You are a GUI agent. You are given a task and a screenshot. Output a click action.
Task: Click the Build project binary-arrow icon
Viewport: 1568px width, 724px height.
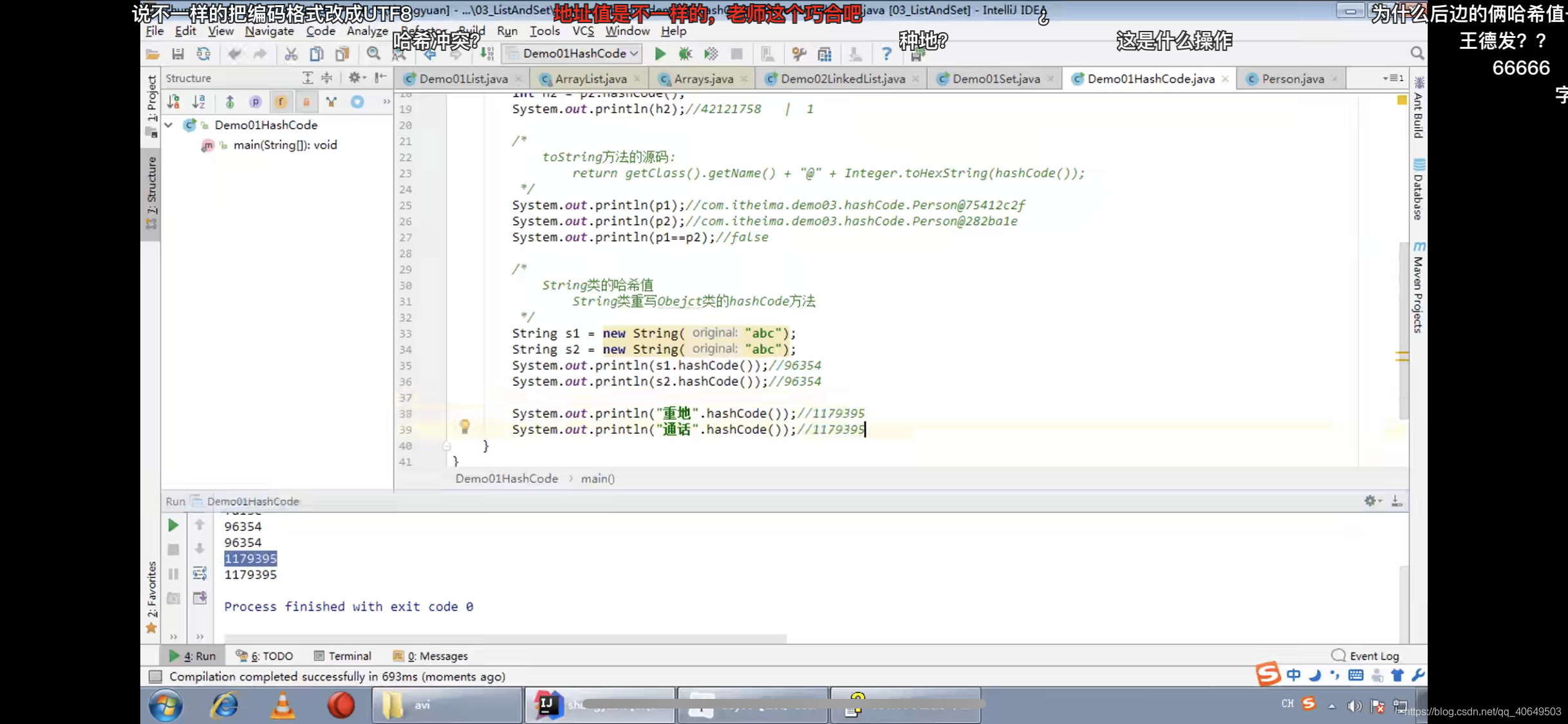point(487,54)
